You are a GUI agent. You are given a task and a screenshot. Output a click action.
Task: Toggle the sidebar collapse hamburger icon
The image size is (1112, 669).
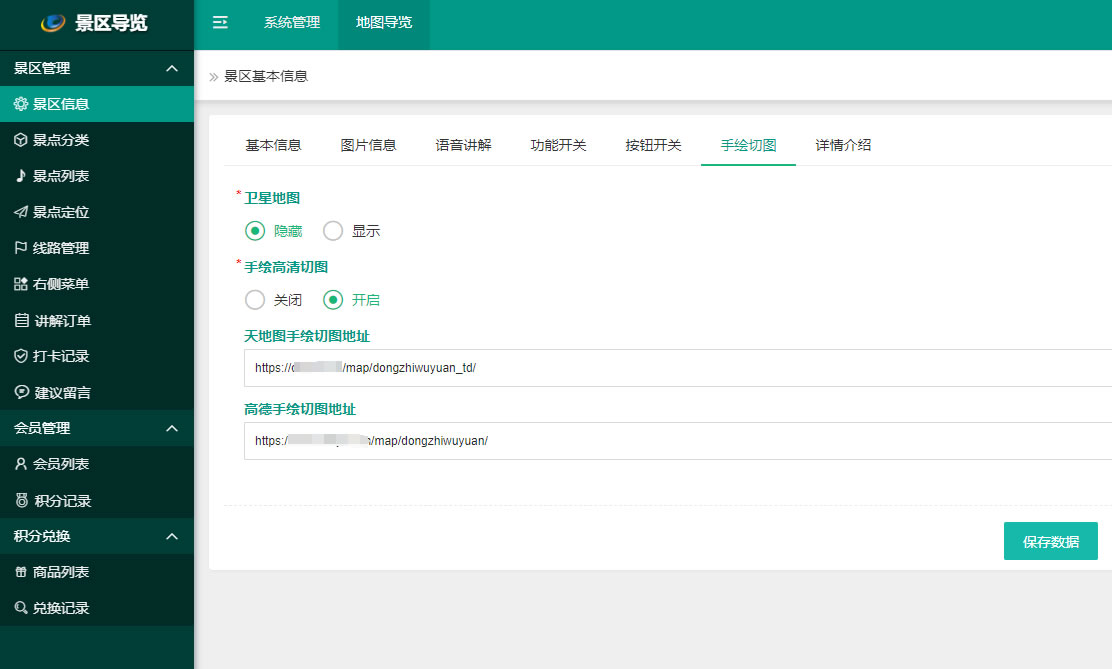[220, 23]
